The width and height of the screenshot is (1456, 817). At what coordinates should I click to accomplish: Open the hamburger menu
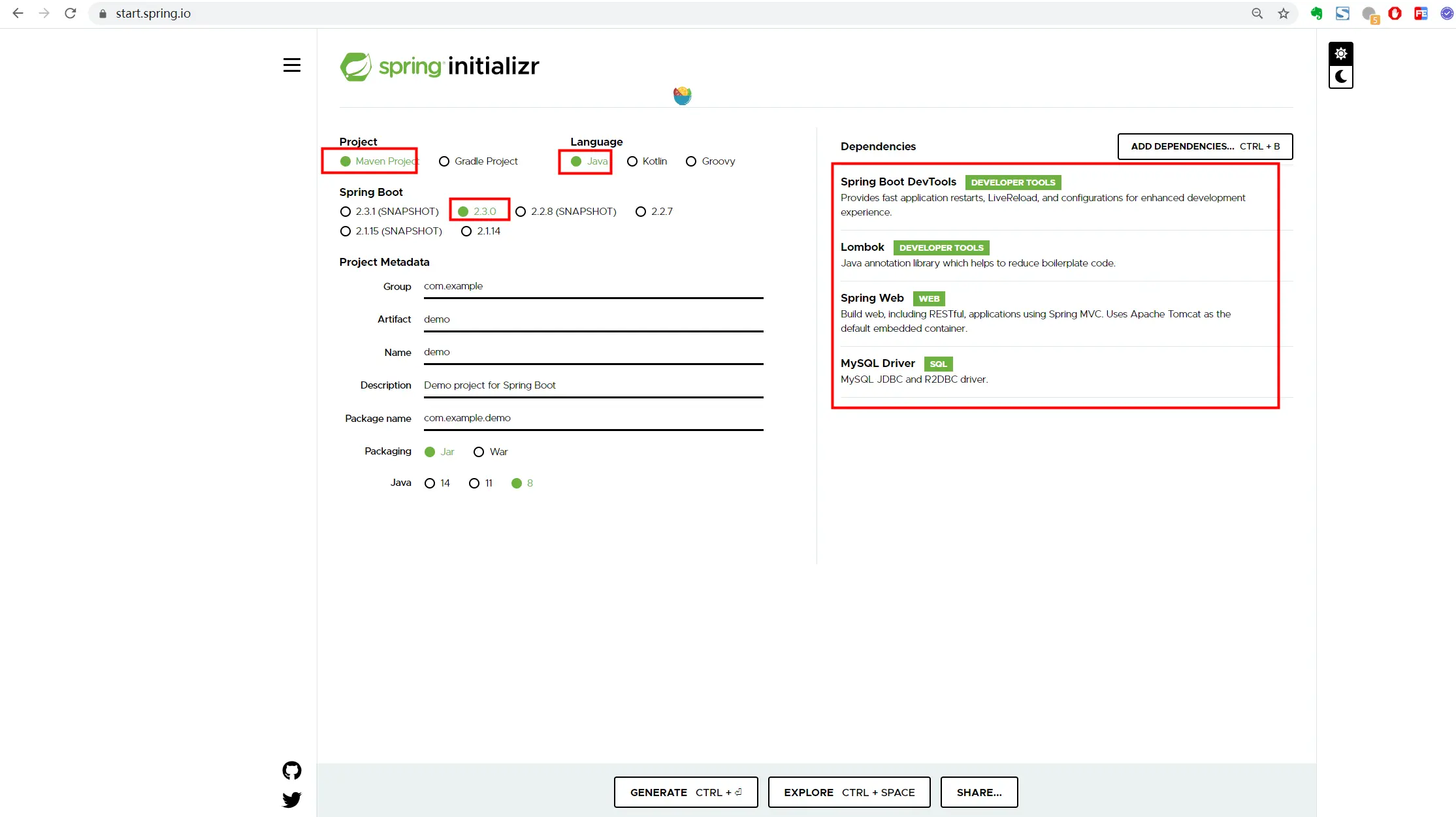[292, 65]
